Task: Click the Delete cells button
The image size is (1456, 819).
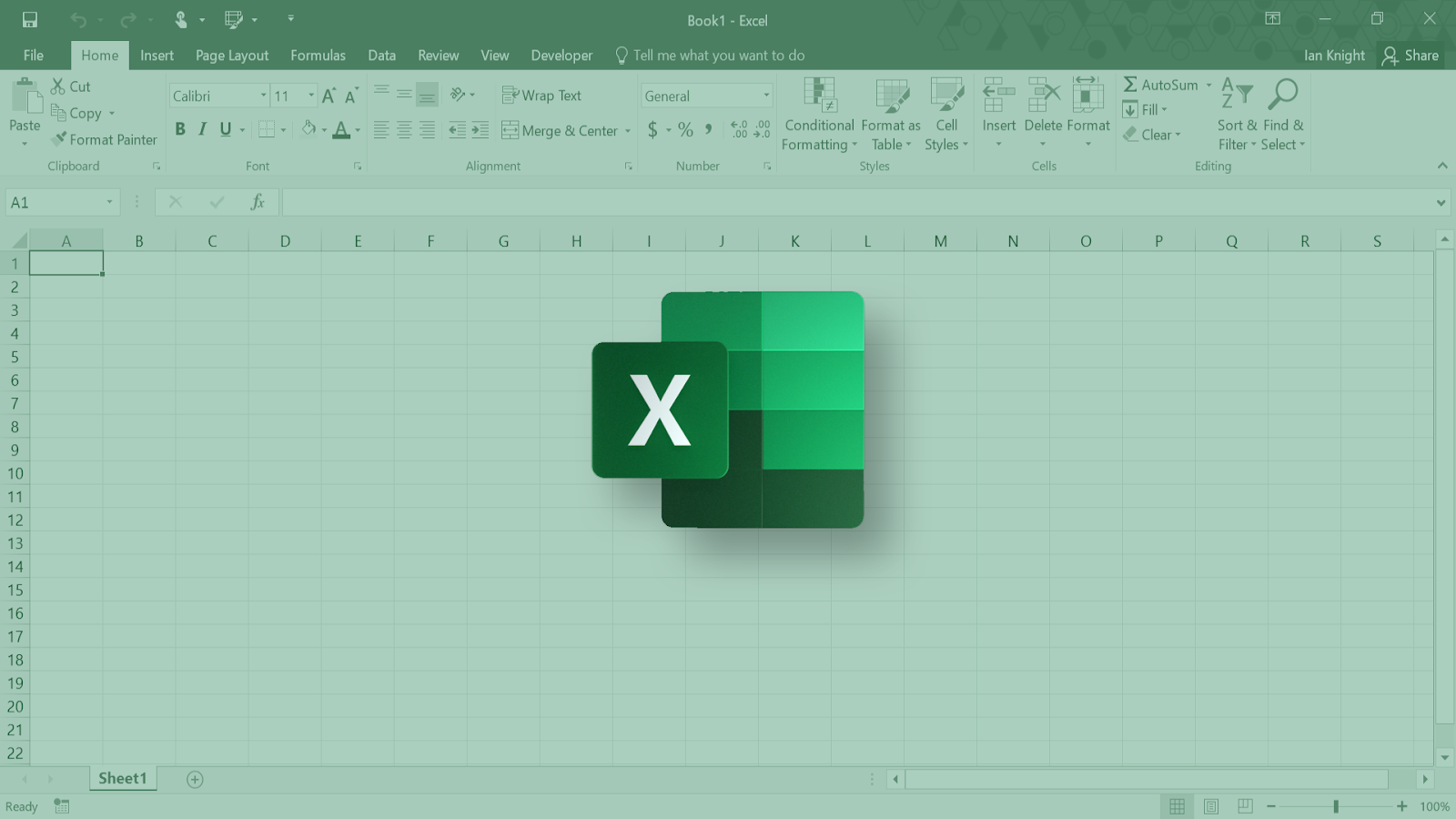Action: pyautogui.click(x=1043, y=114)
